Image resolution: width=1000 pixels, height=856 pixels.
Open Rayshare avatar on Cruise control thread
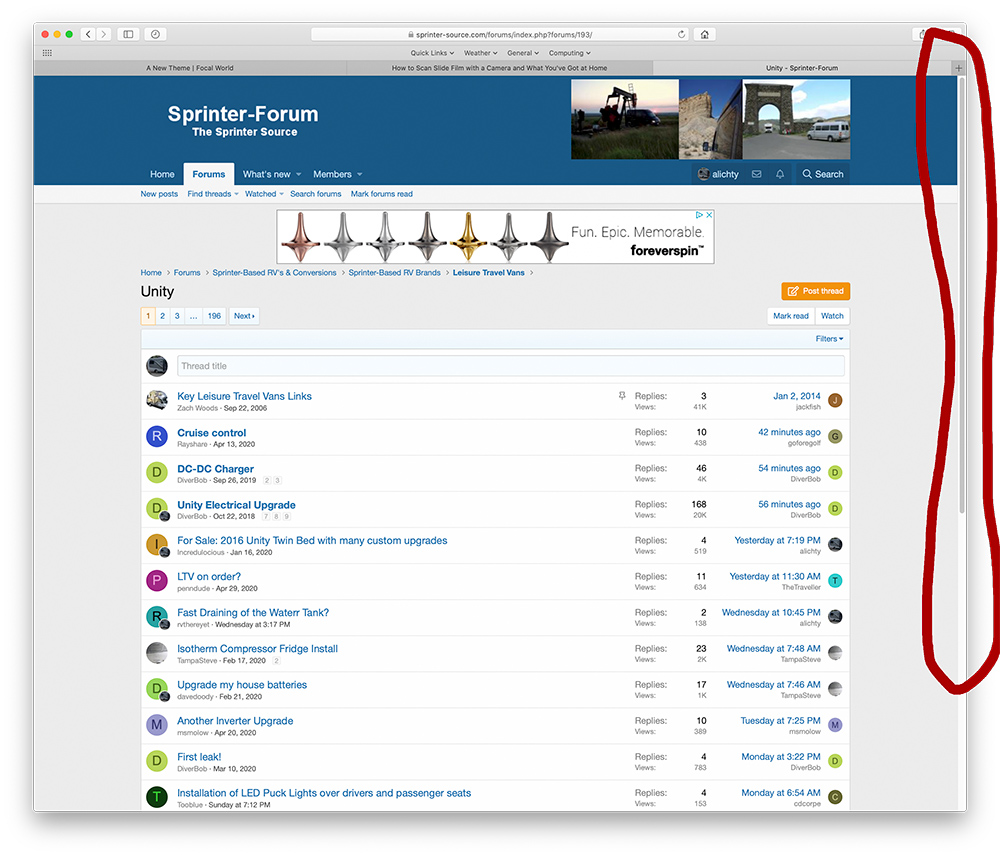pos(157,436)
